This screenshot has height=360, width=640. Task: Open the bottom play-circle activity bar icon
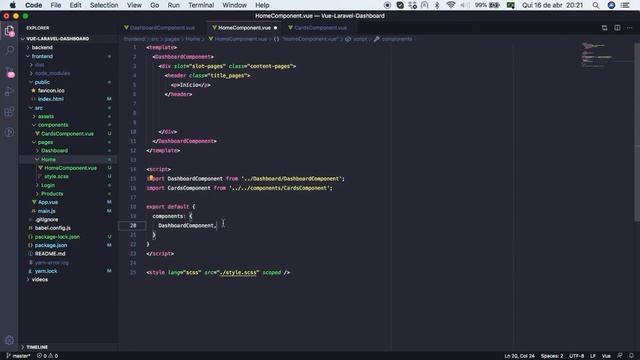click(9, 132)
